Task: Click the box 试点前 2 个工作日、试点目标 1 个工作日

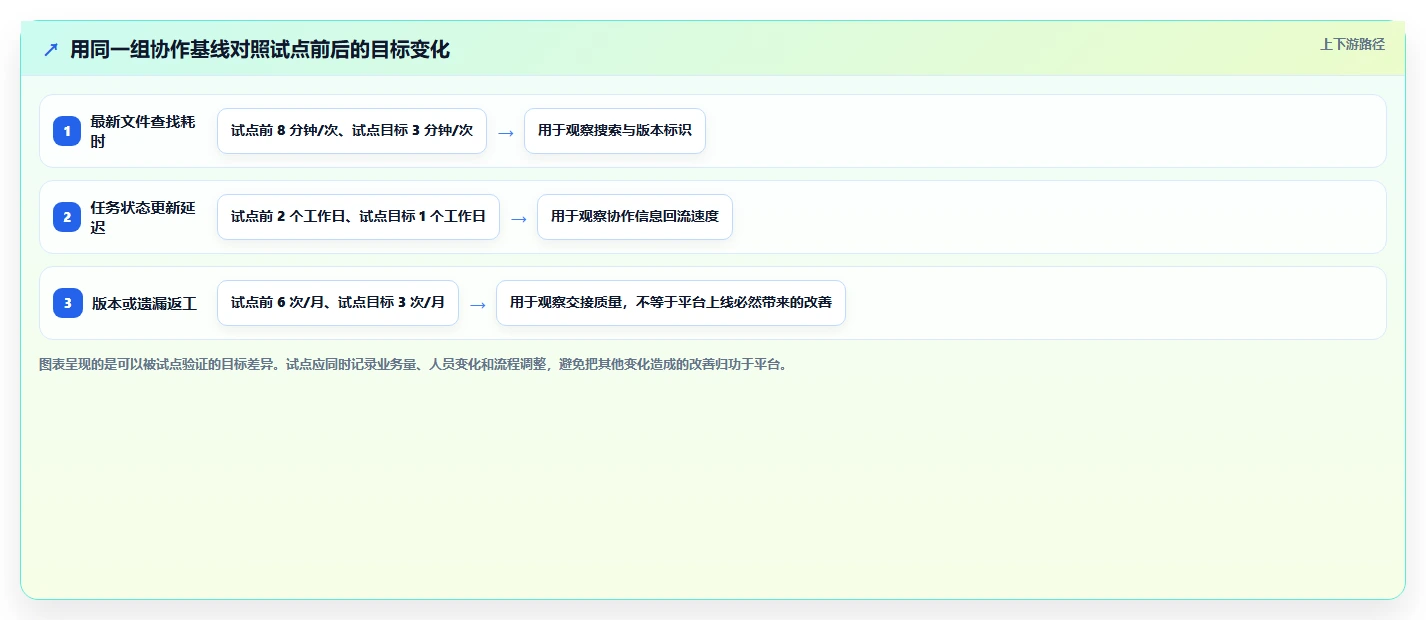Action: pos(358,217)
